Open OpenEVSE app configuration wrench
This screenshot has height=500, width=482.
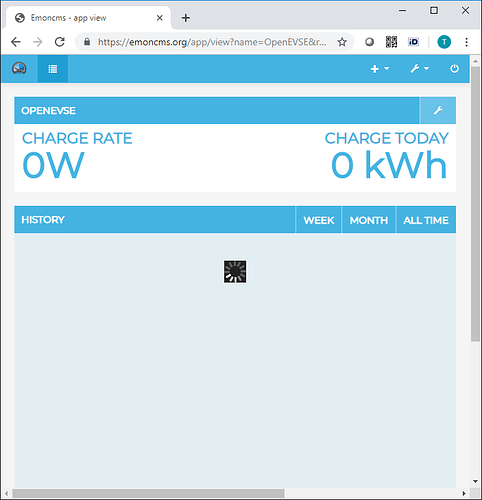pyautogui.click(x=438, y=110)
